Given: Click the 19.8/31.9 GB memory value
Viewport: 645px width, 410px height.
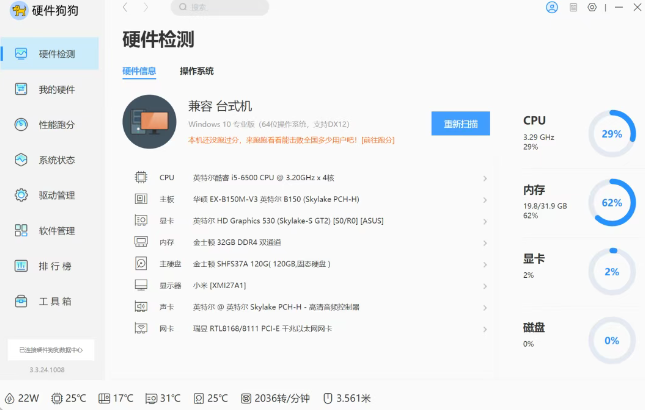Looking at the screenshot, I should click(x=545, y=206).
